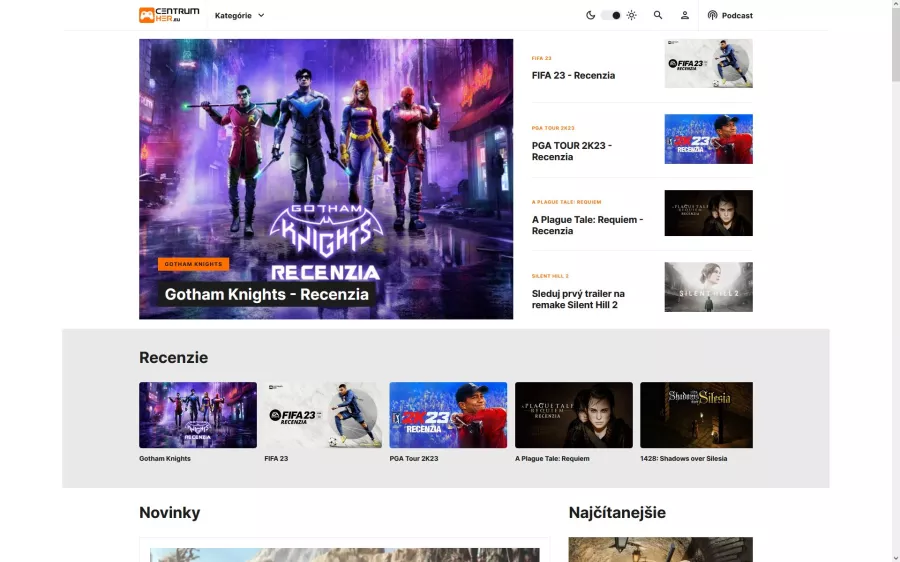
Task: Click the Recenzie section heading
Action: [x=173, y=357]
